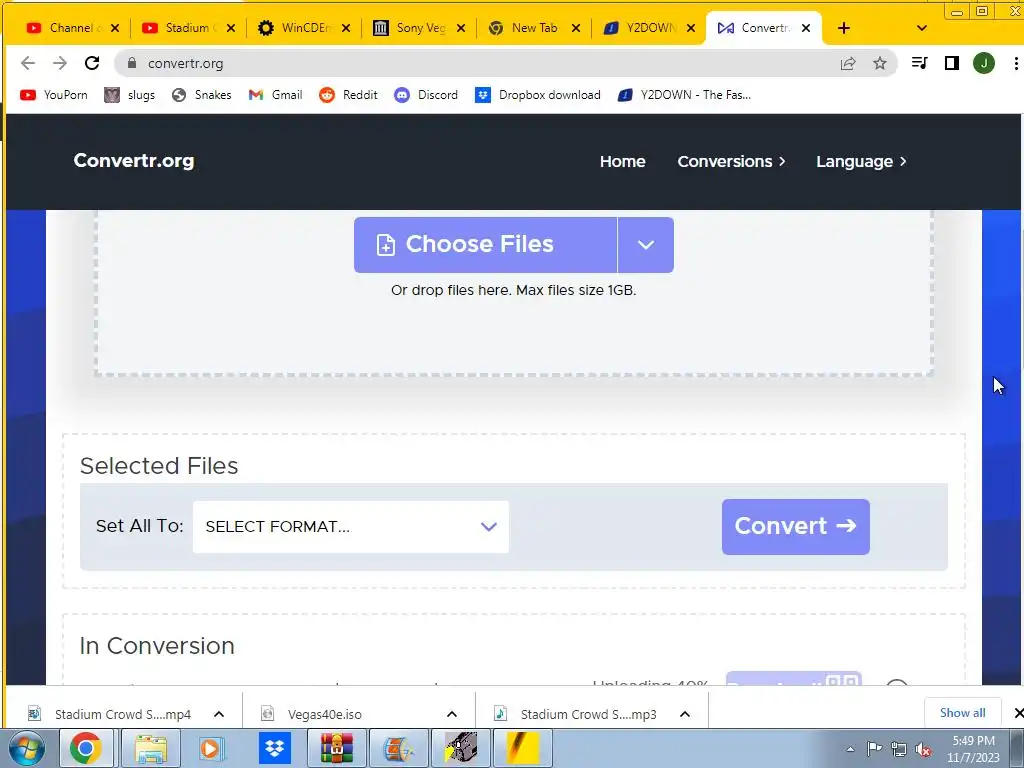Click the Chrome taskbar icon
Screen dimensions: 1024x768
coord(86,748)
